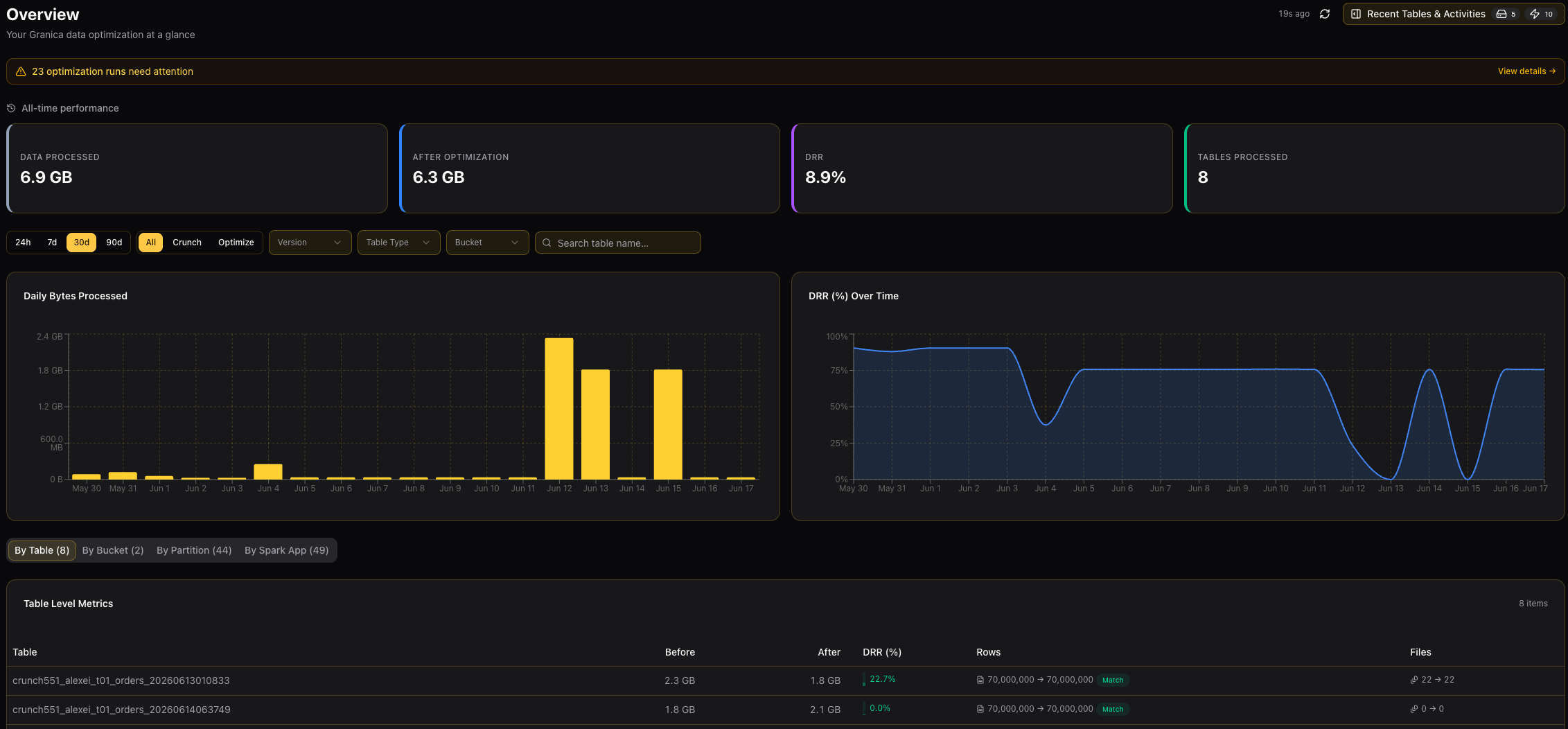1568x729 pixels.
Task: Sort by the After column header
Action: [x=829, y=652]
